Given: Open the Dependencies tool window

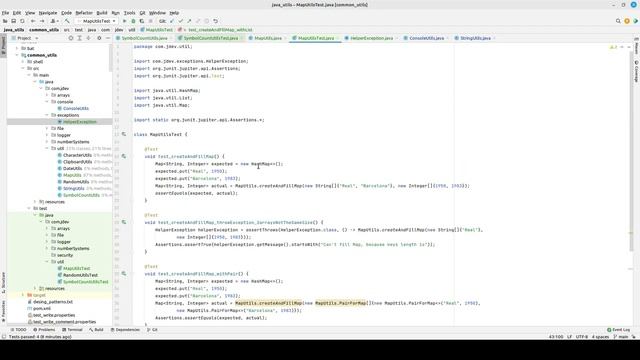Looking at the screenshot, I should (125, 330).
